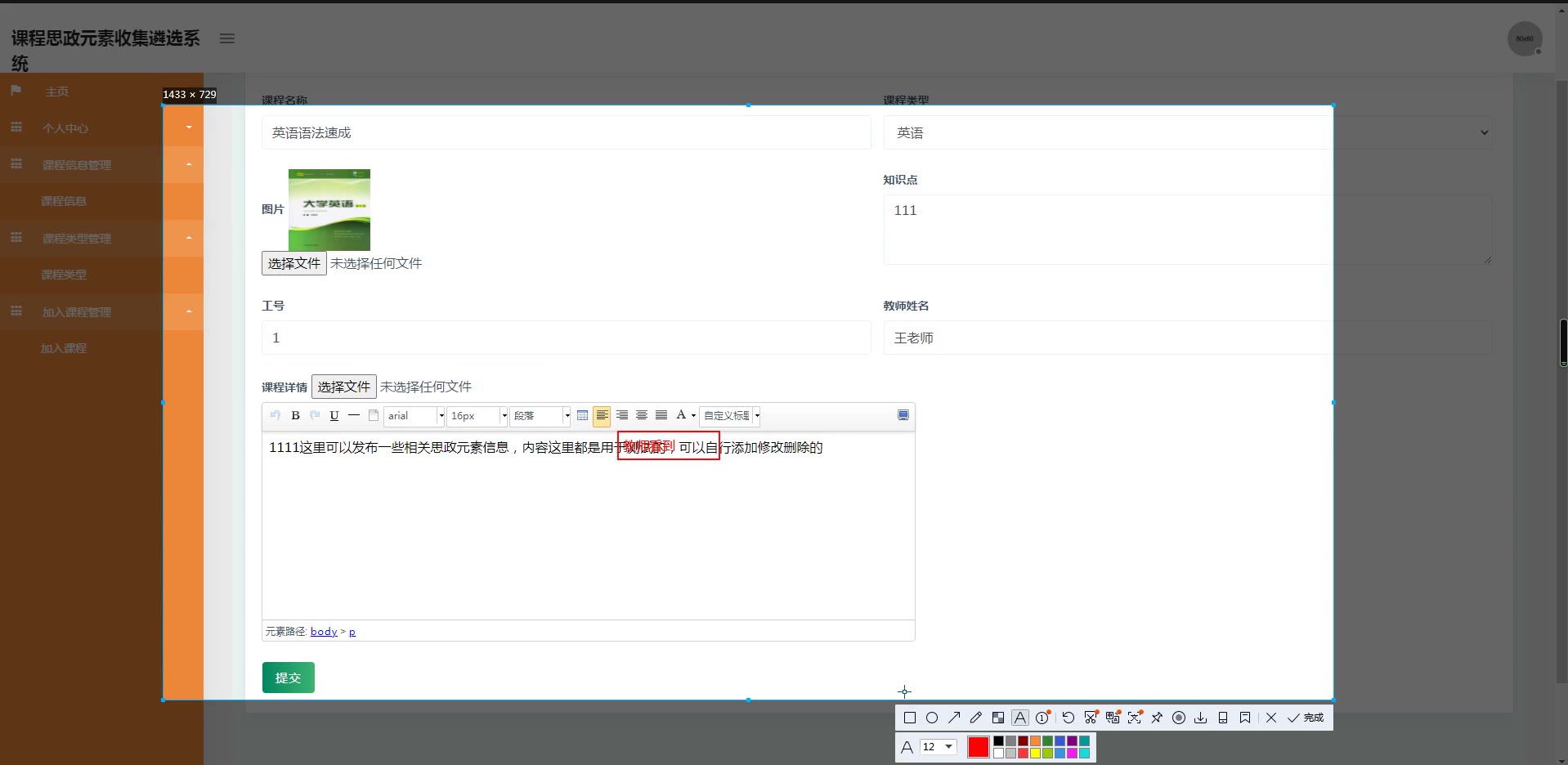
Task: Go to 主页 in the sidebar
Action: click(x=57, y=92)
